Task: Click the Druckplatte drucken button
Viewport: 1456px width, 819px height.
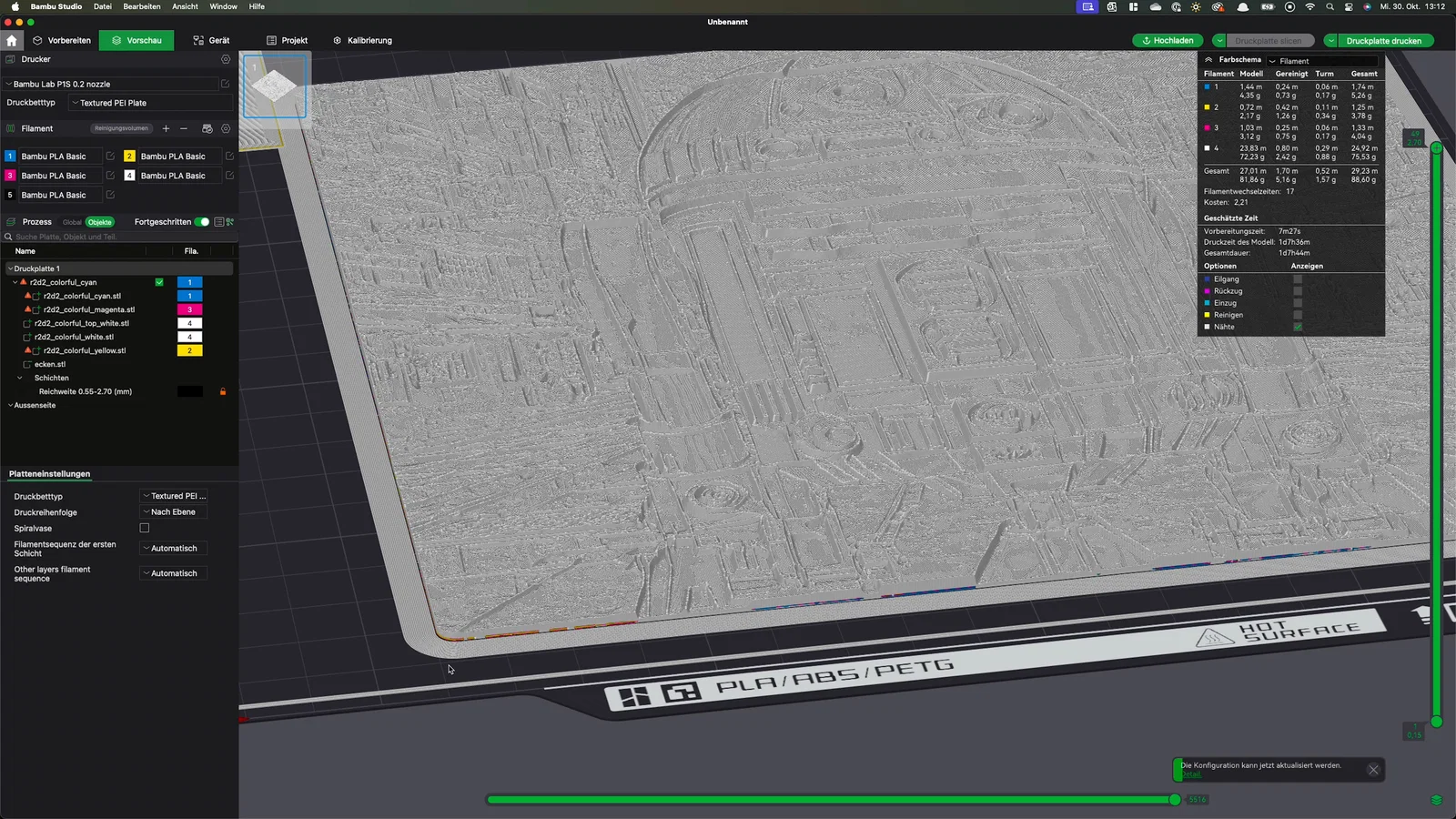Action: point(1383,40)
